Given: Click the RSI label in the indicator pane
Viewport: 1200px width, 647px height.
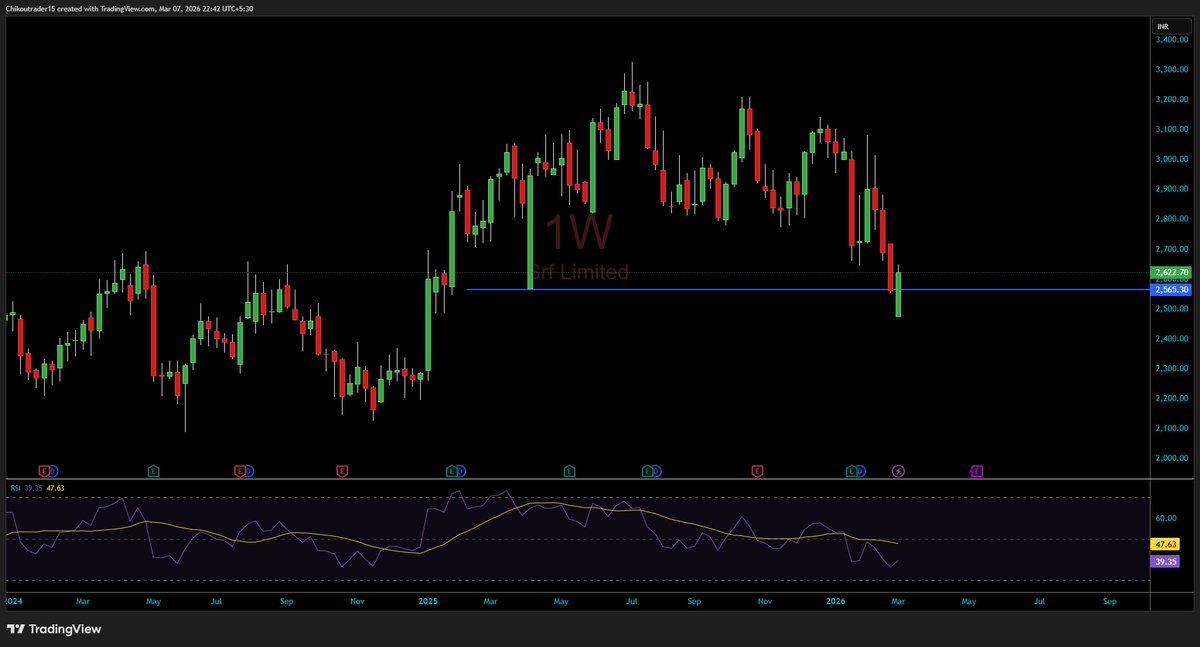Looking at the screenshot, I should click(16, 489).
